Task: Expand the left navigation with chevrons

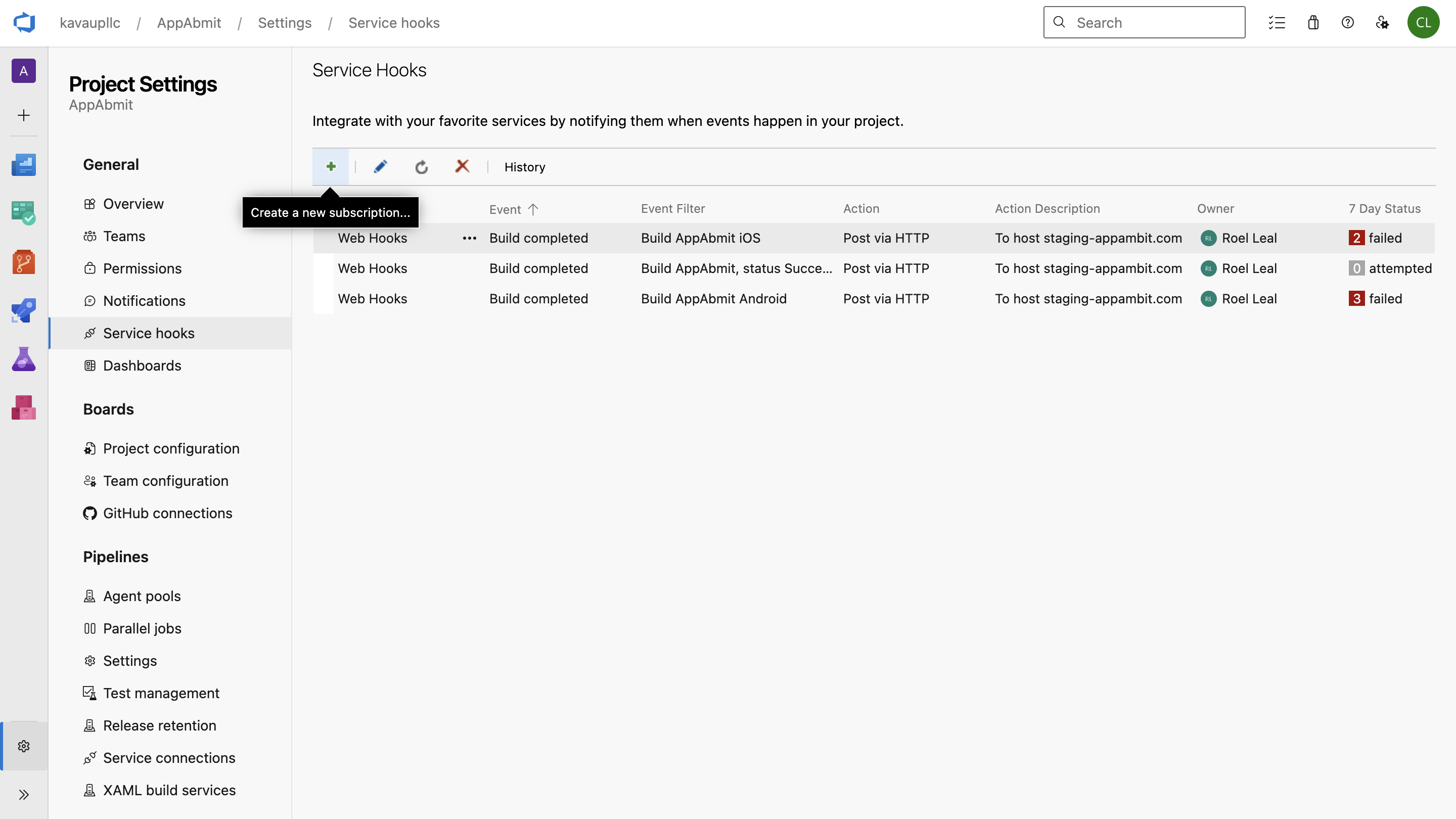Action: 24,795
